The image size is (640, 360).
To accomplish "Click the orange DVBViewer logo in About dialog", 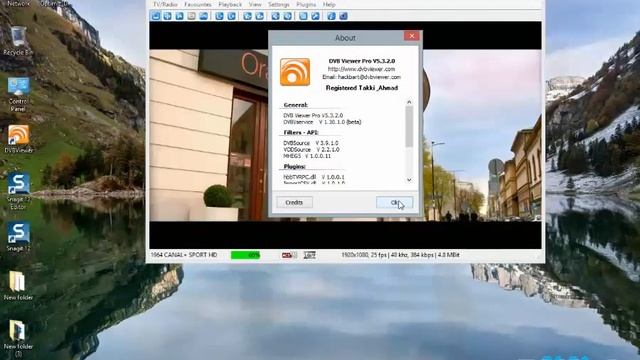I will click(295, 72).
